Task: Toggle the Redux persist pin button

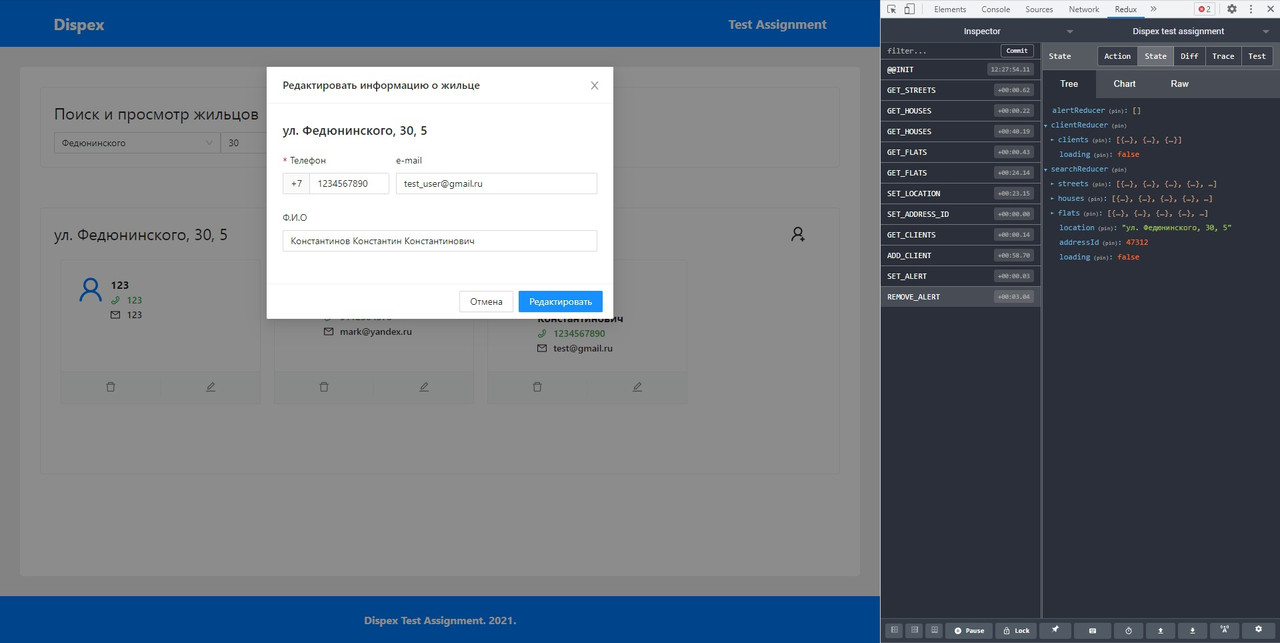Action: point(1055,631)
